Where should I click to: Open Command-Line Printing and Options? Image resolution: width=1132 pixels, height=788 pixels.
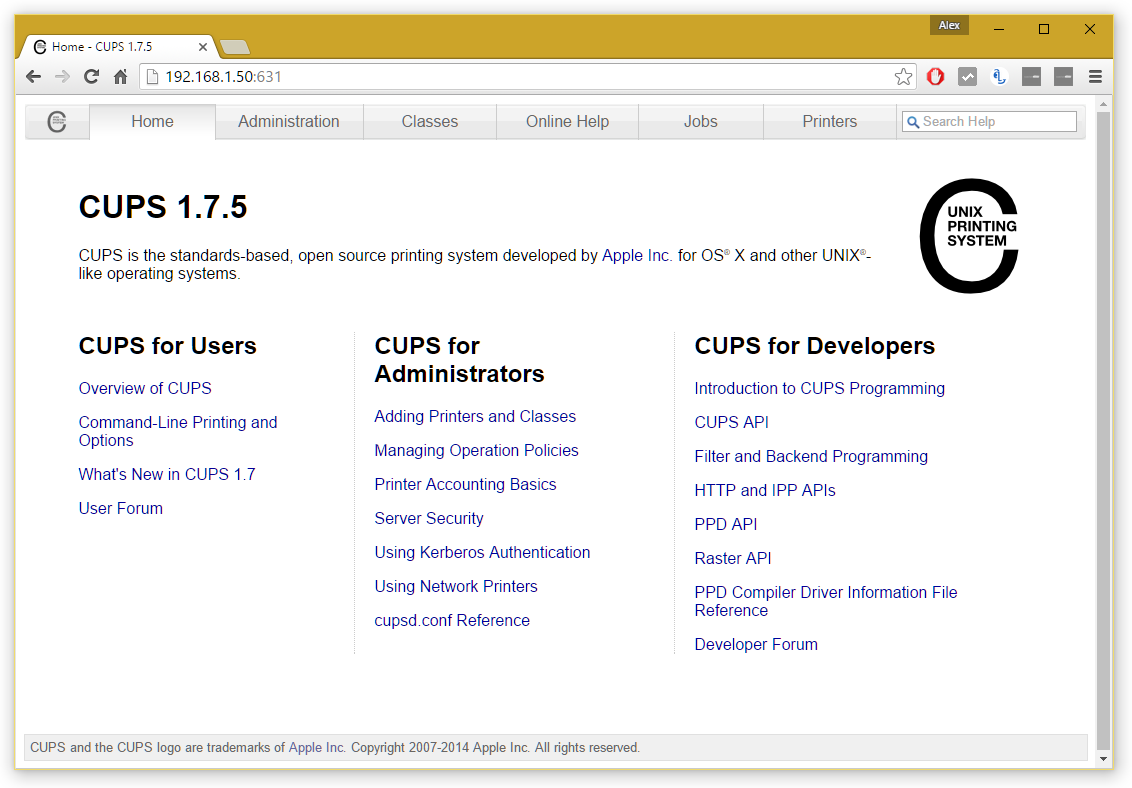point(178,432)
